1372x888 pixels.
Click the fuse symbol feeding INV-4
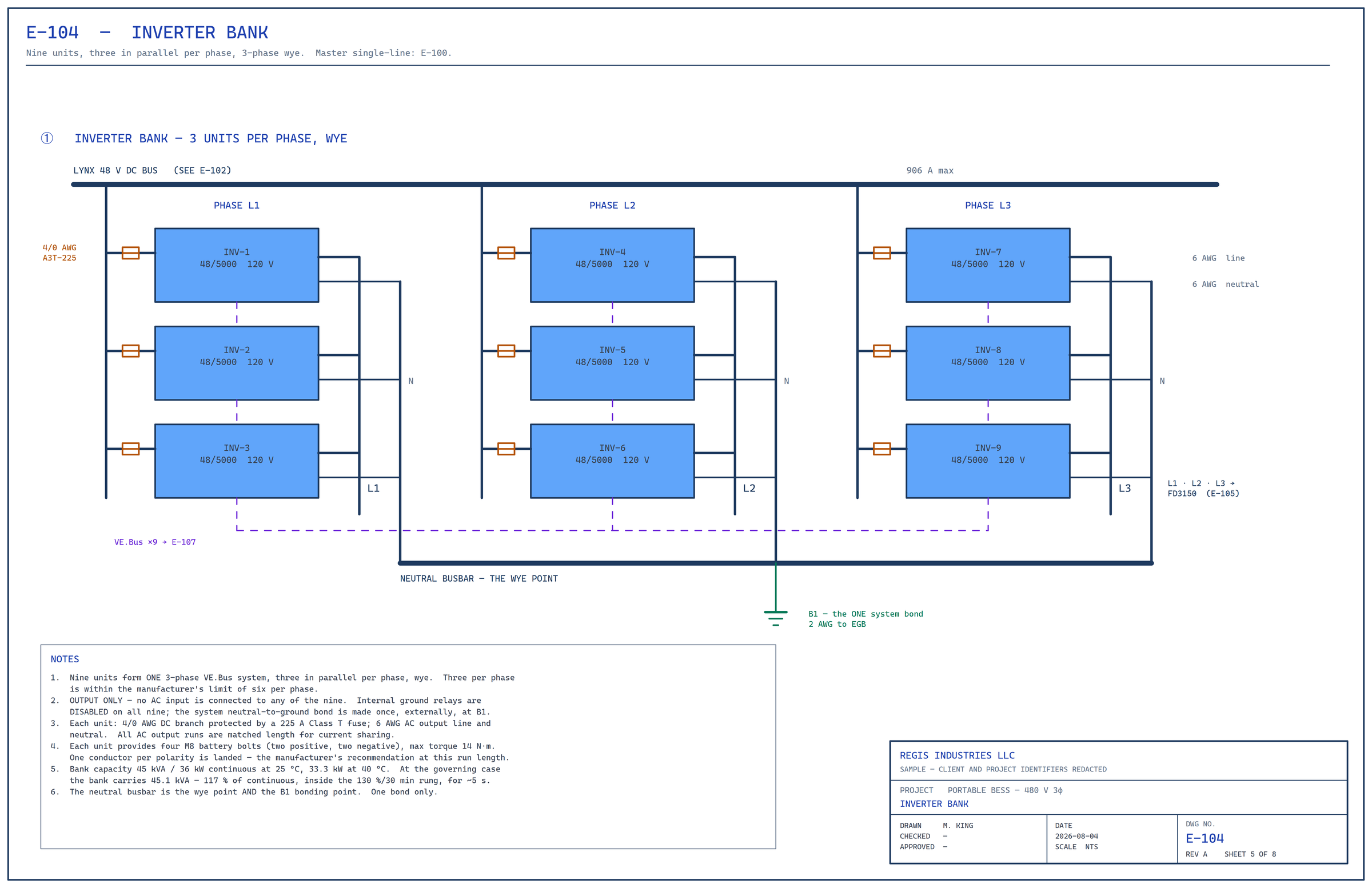coord(506,253)
